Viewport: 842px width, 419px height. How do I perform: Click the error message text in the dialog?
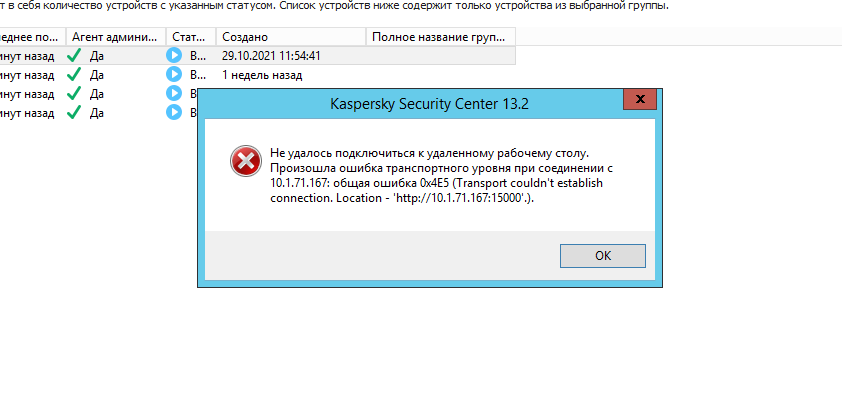[x=440, y=175]
